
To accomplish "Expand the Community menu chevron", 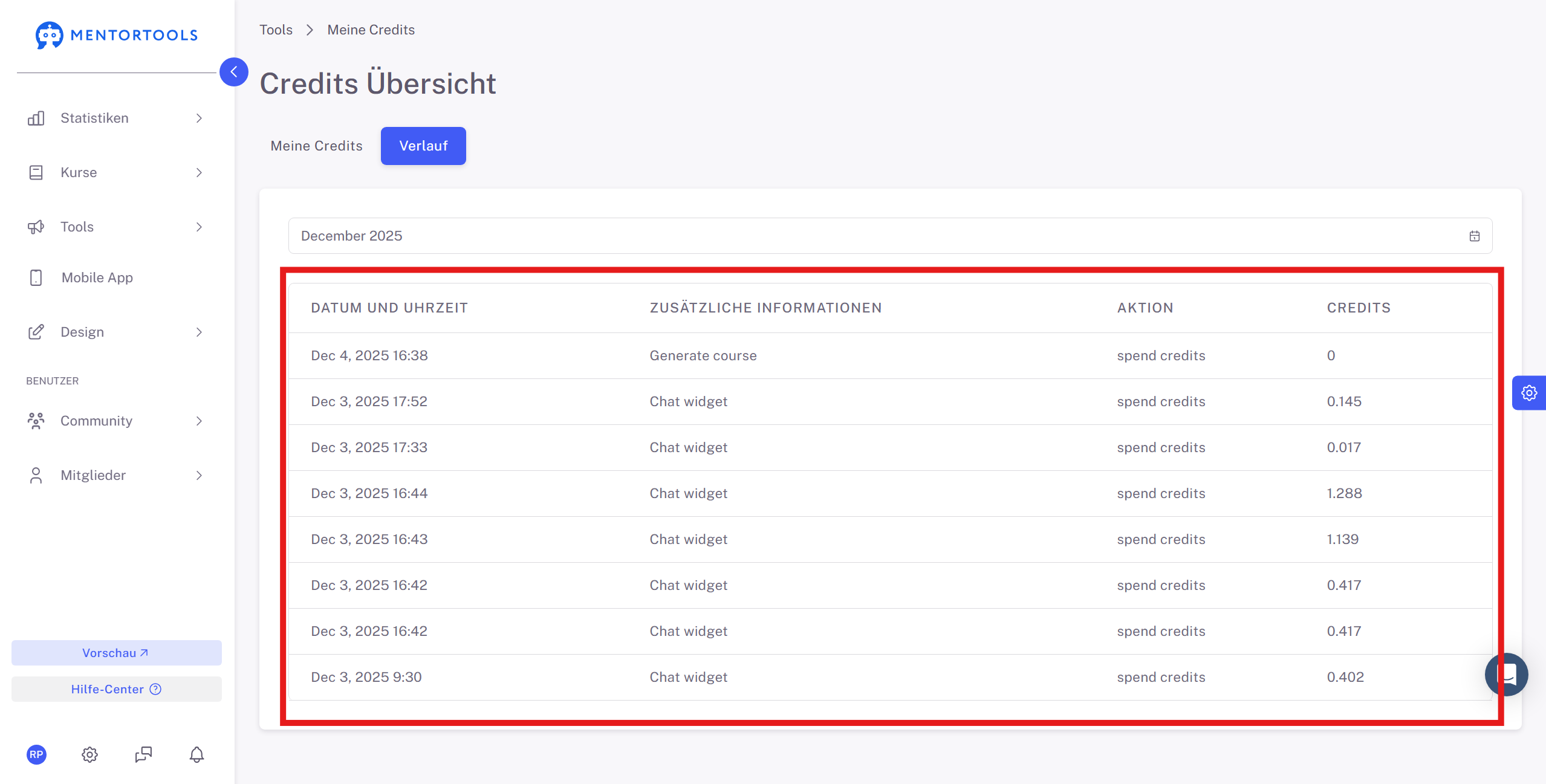I will (x=199, y=421).
